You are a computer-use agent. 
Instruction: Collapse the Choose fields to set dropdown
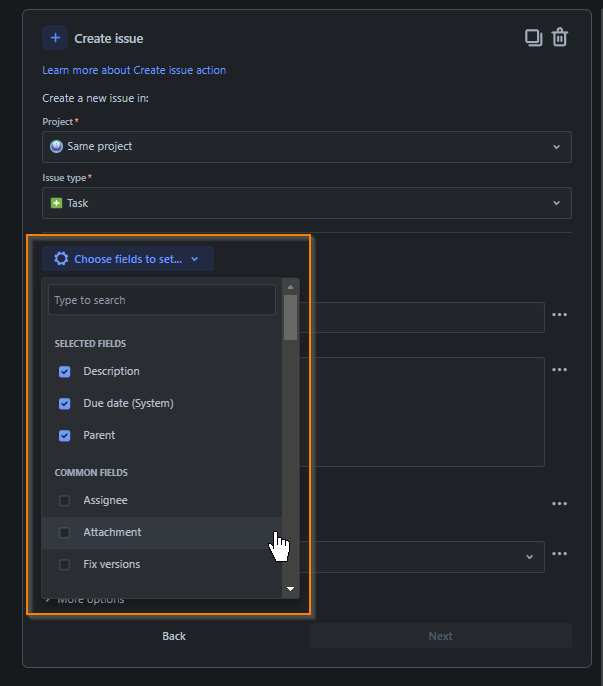coord(128,259)
